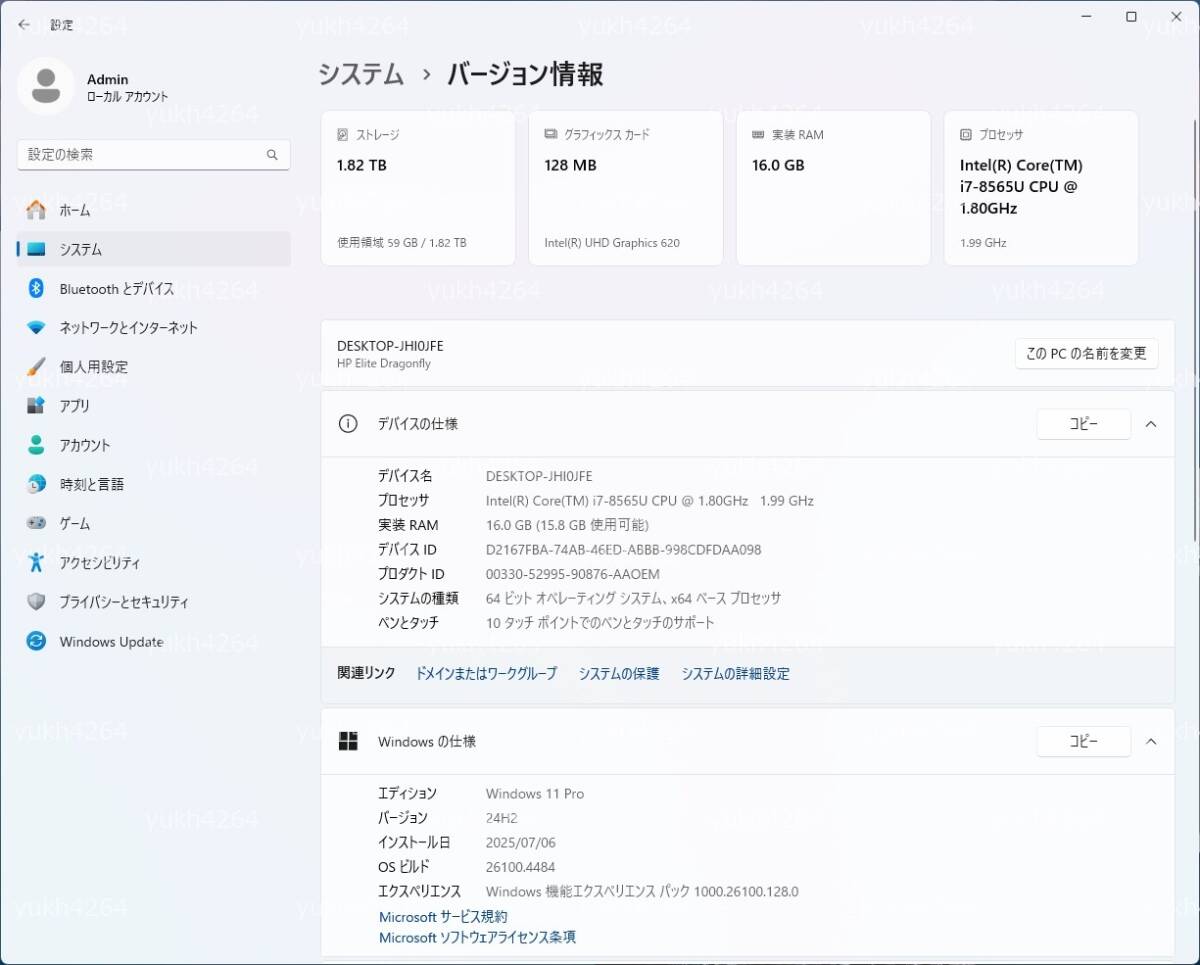This screenshot has height=965, width=1200.
Task: Click the システム monitor icon in sidebar
Action: pyautogui.click(x=36, y=249)
